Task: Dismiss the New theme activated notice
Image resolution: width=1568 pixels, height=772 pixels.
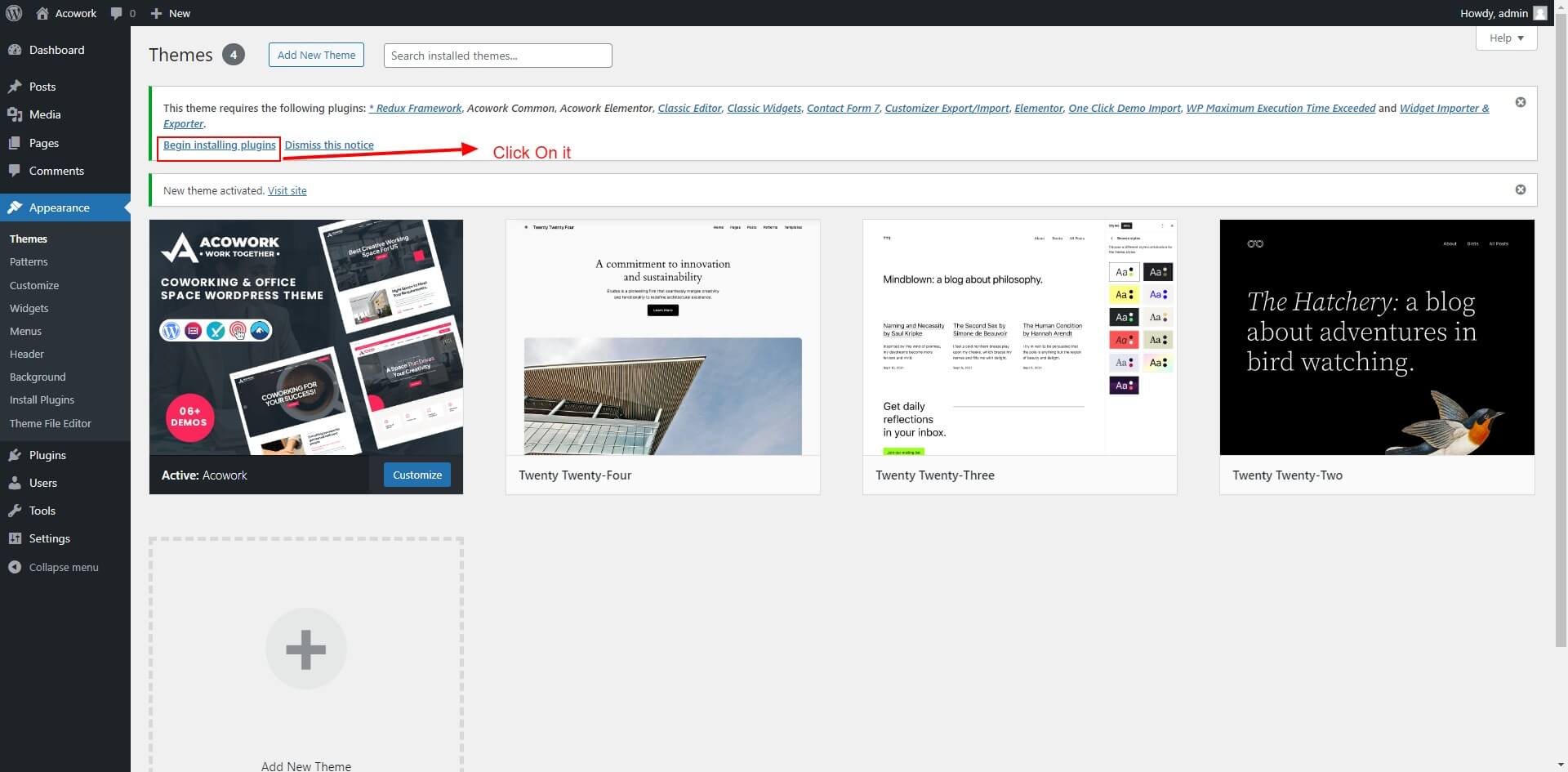Action: point(1521,190)
